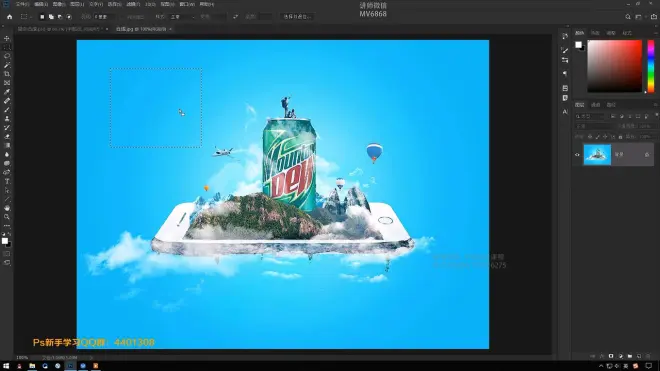
Task: Select the Crop tool in toolbar
Action: click(x=7, y=74)
